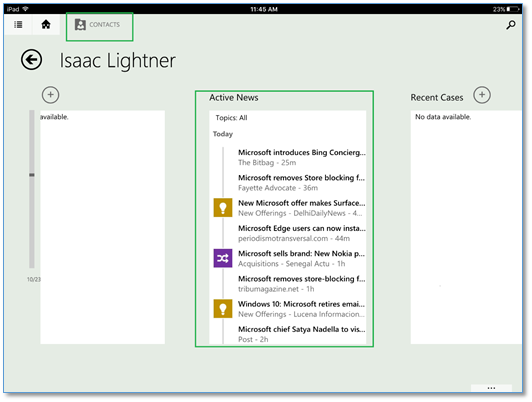Go to the Home icon
The width and height of the screenshot is (532, 402).
pos(46,24)
